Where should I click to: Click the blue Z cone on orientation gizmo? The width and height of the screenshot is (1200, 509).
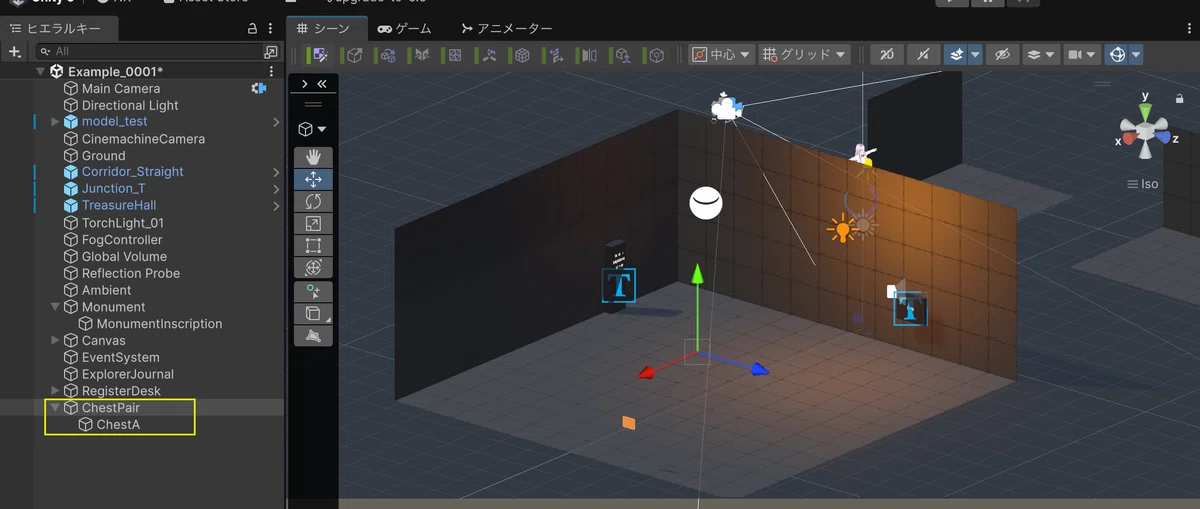[1162, 137]
